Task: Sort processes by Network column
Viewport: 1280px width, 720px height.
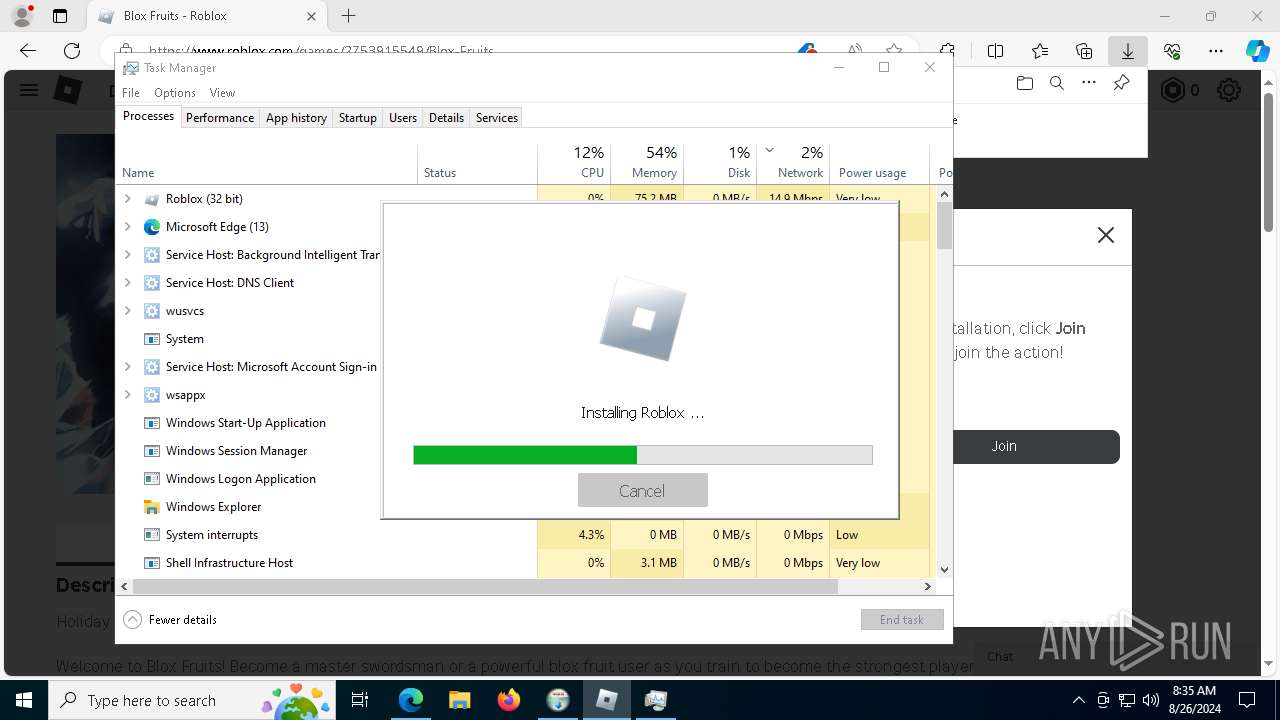Action: (x=793, y=163)
